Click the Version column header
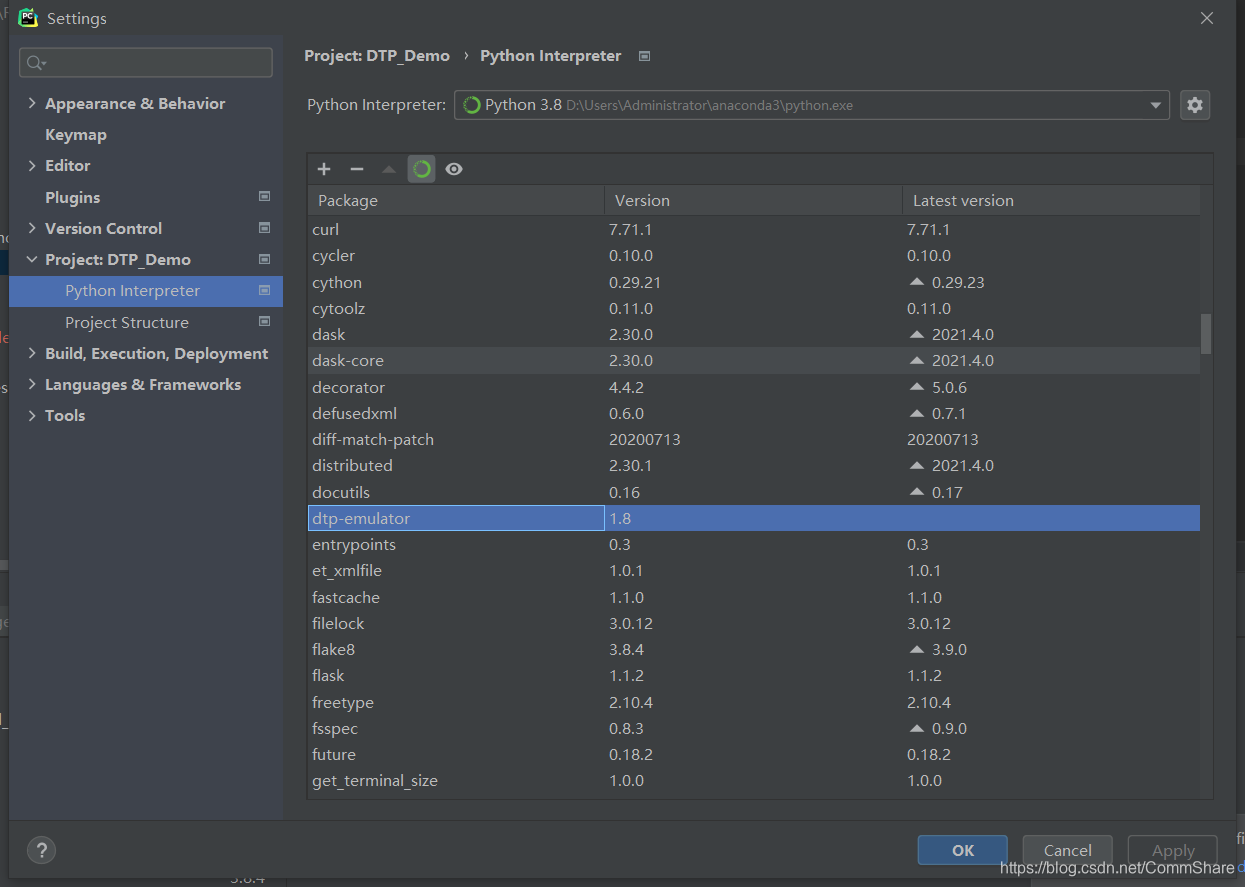 tap(754, 200)
